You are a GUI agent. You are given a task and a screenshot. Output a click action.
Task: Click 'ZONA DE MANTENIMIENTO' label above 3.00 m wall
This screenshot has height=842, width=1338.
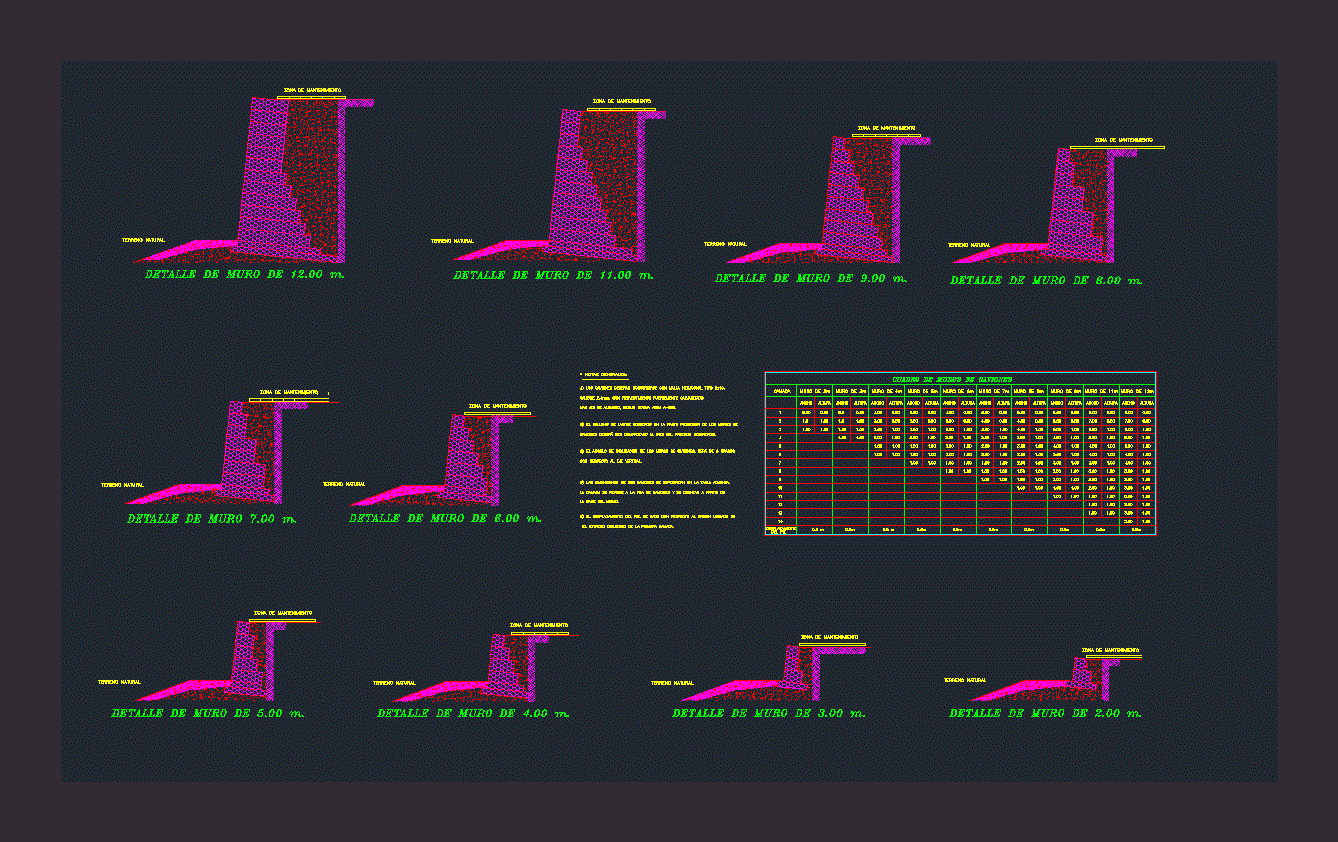829,637
